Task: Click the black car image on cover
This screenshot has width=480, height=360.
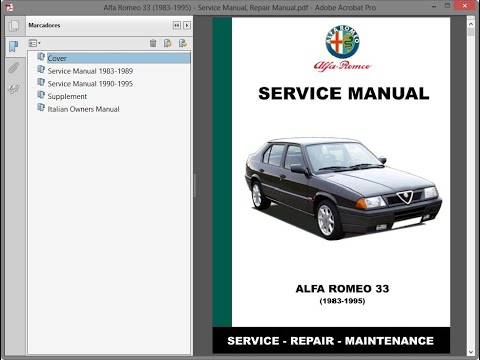Action: [343, 188]
